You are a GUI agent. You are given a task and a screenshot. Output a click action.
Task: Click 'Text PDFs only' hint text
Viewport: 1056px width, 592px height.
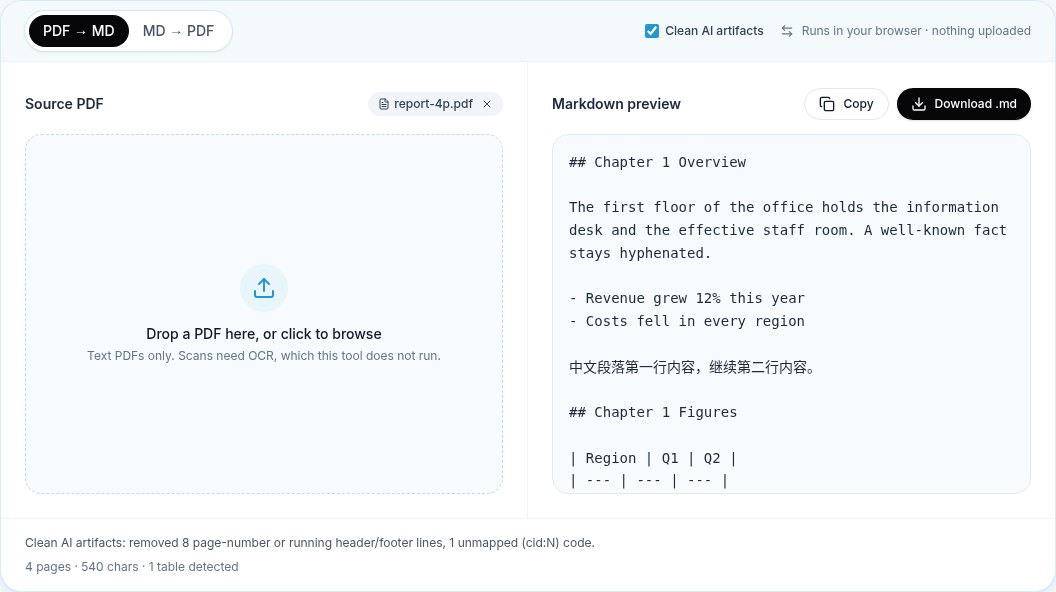(264, 356)
